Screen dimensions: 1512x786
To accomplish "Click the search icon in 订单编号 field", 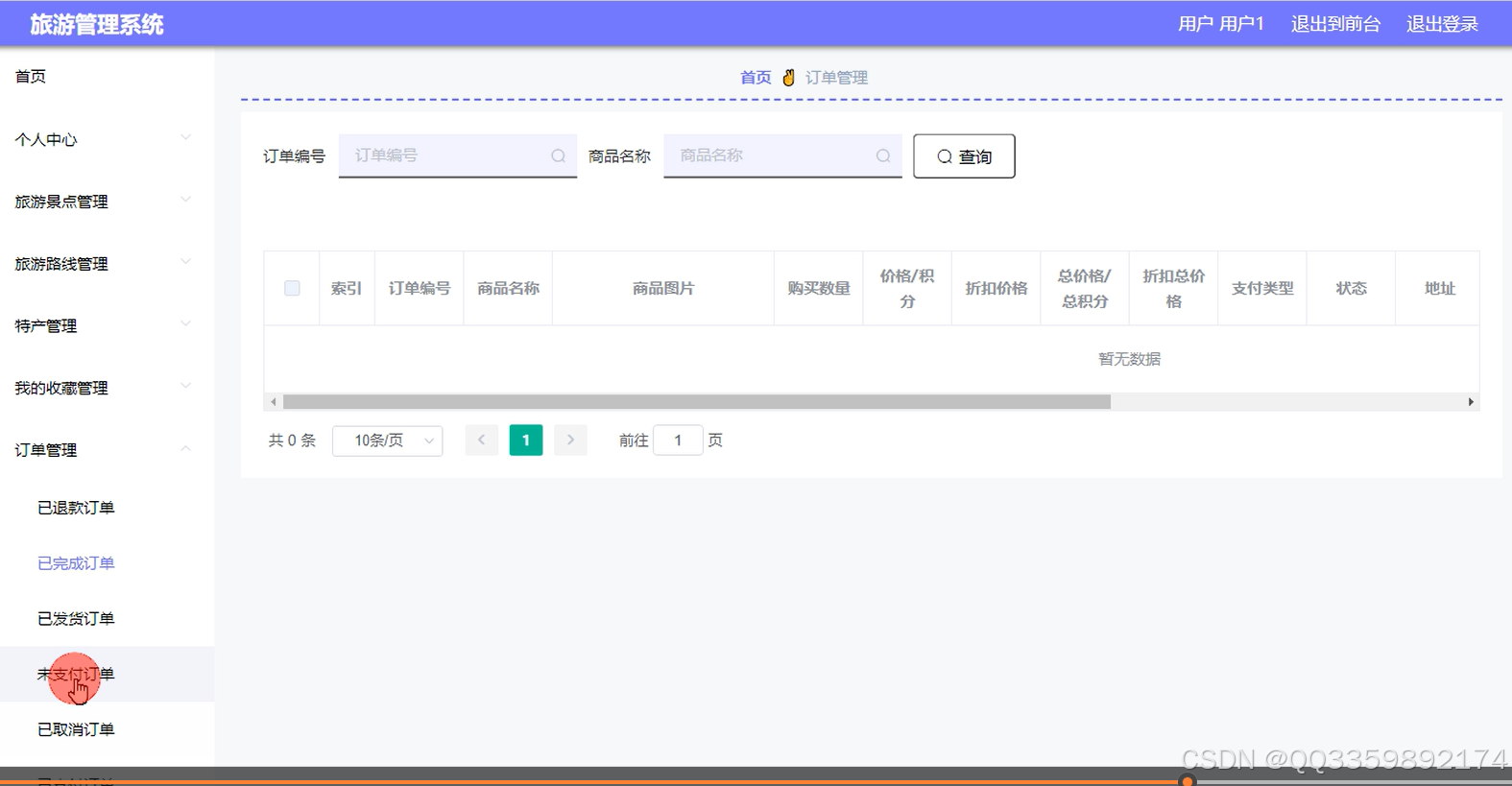I will 558,155.
